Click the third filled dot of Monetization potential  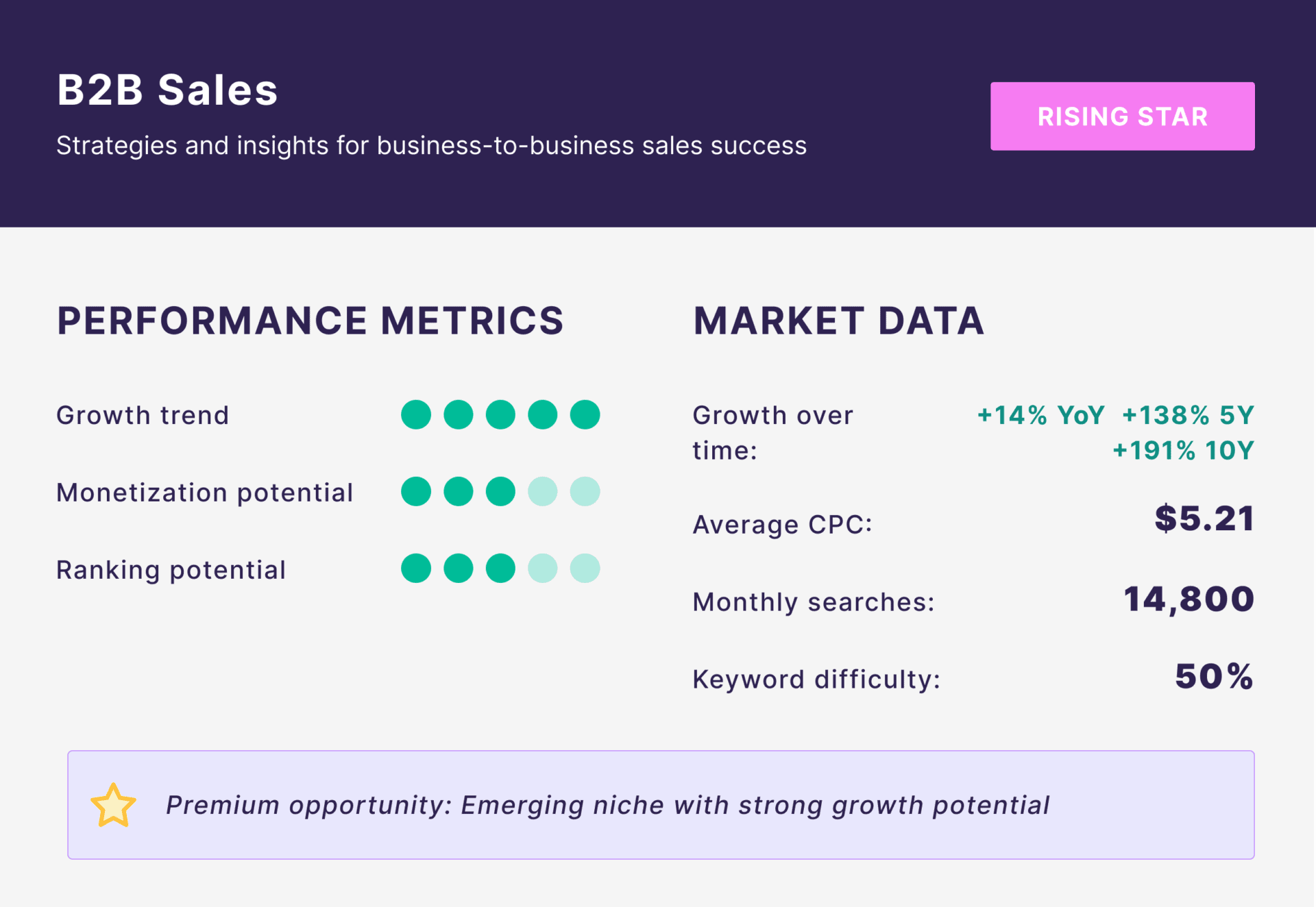(500, 492)
